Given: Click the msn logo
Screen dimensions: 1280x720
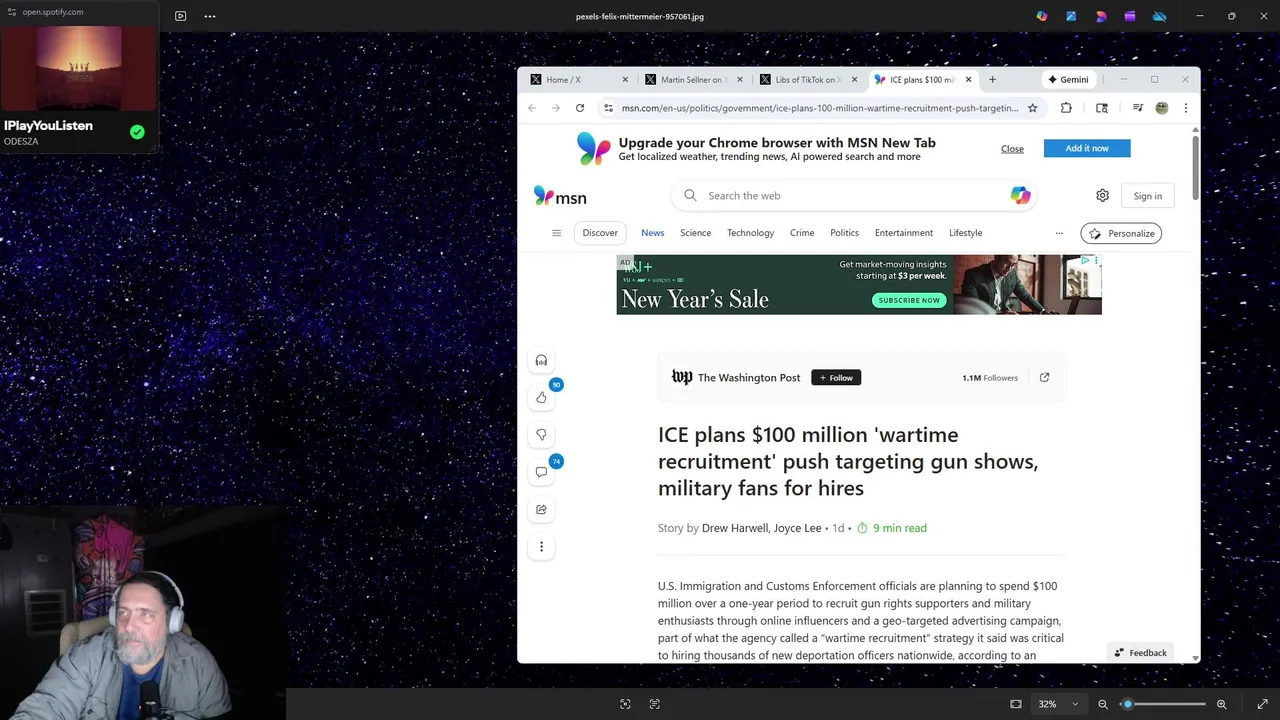Looking at the screenshot, I should click(x=560, y=196).
